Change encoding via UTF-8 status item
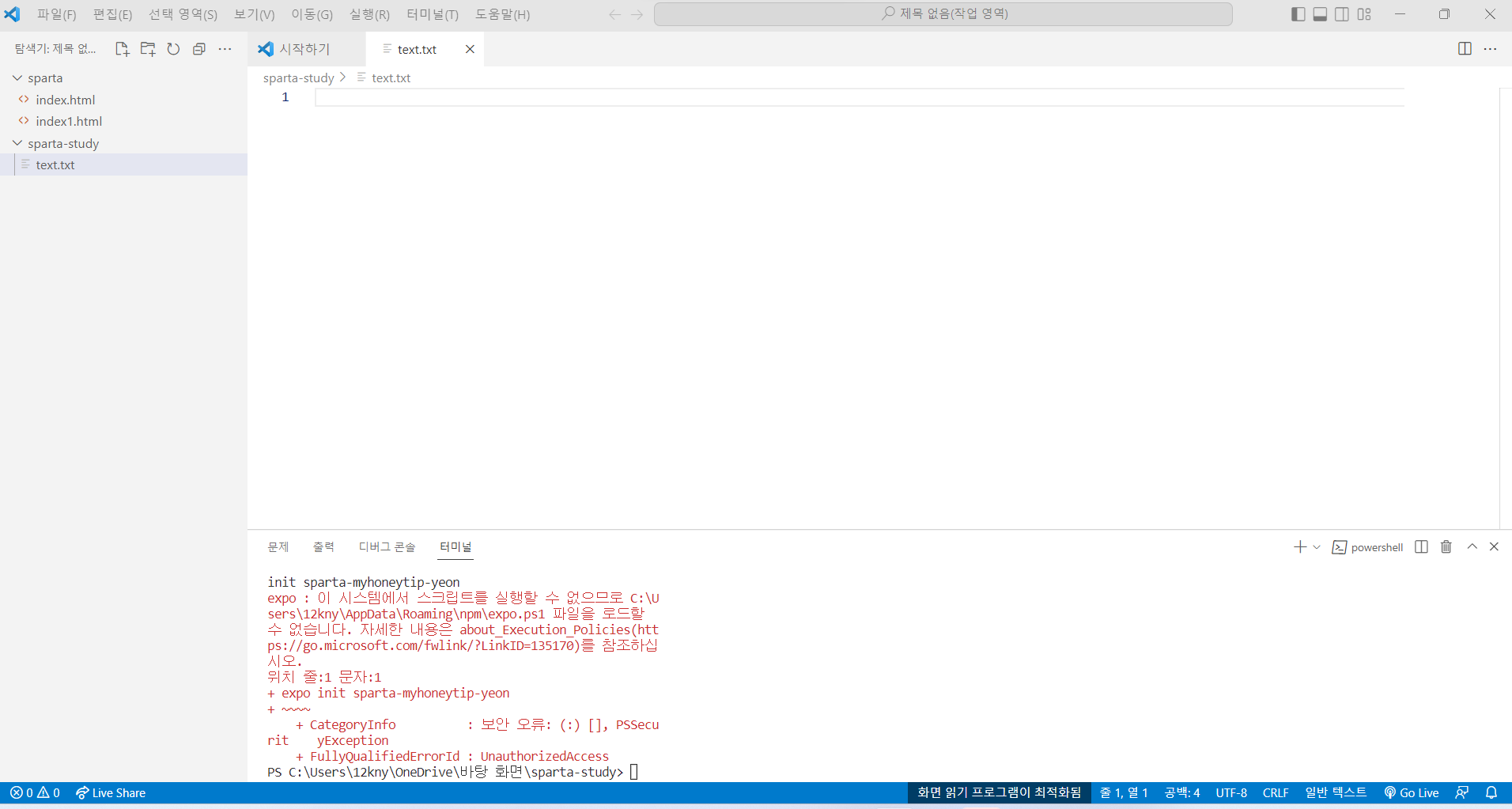The height and width of the screenshot is (809, 1512). (x=1231, y=792)
